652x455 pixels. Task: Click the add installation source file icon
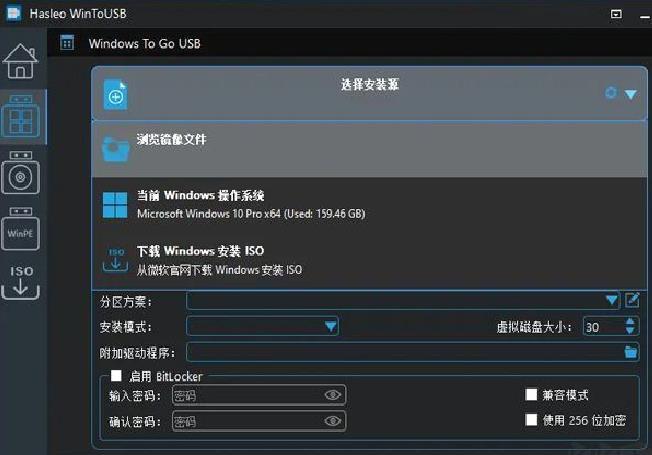tap(115, 95)
